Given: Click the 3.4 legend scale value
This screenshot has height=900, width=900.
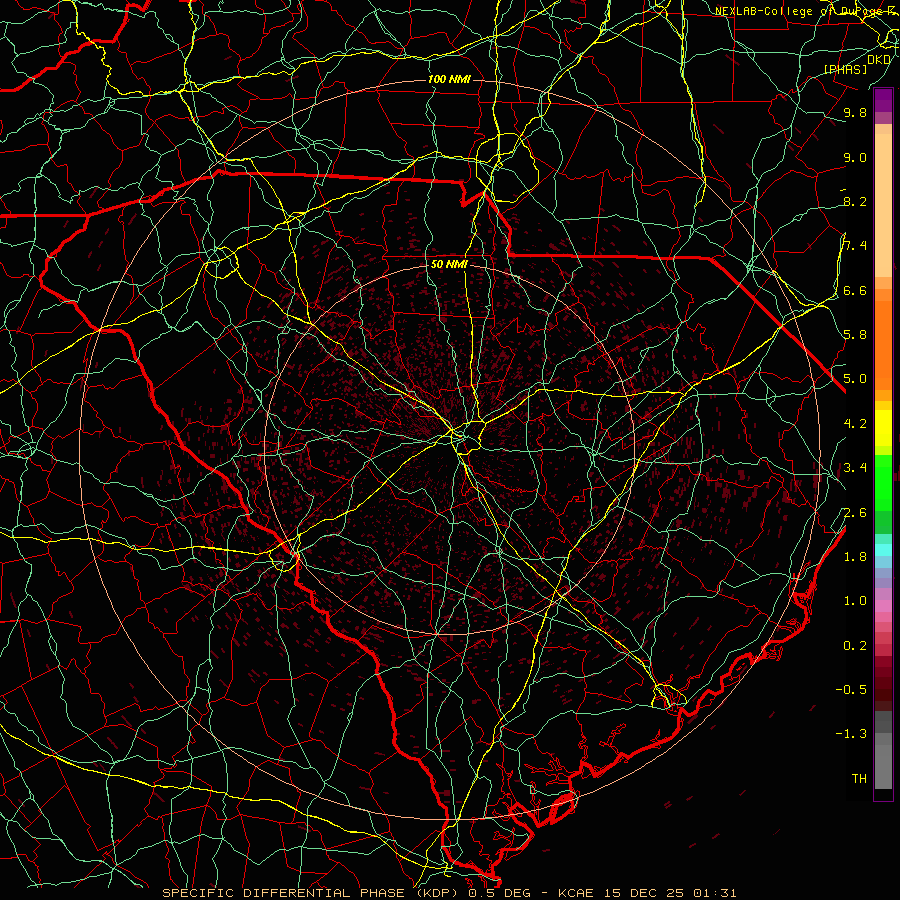Looking at the screenshot, I should pyautogui.click(x=855, y=467).
